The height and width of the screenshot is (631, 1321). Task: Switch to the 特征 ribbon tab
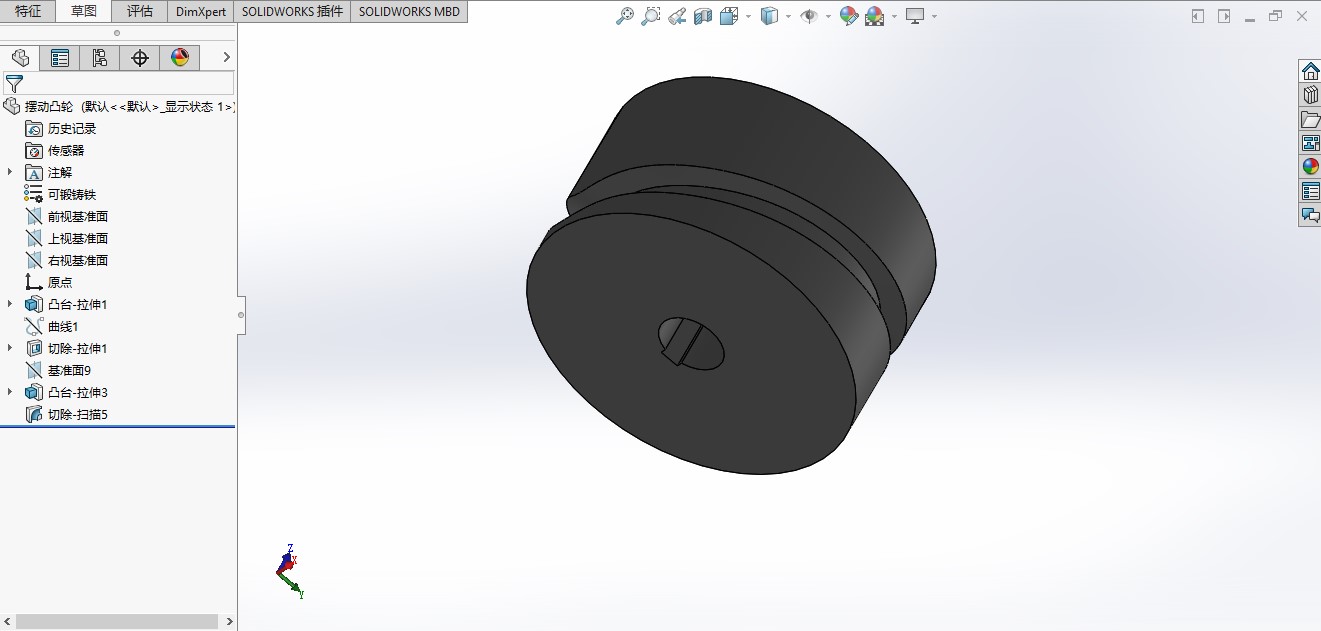pyautogui.click(x=28, y=12)
